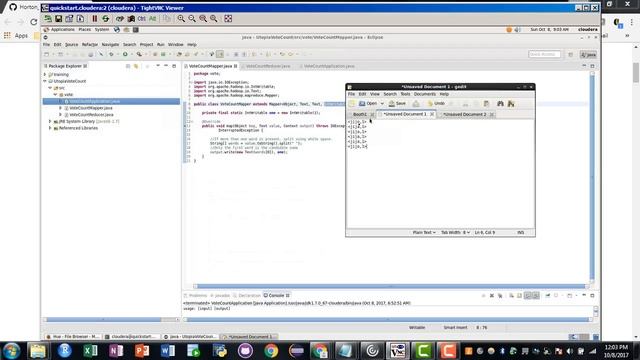640x360 pixels.
Task: Switch to the Booth1 tab in gedit
Action: (x=360, y=115)
